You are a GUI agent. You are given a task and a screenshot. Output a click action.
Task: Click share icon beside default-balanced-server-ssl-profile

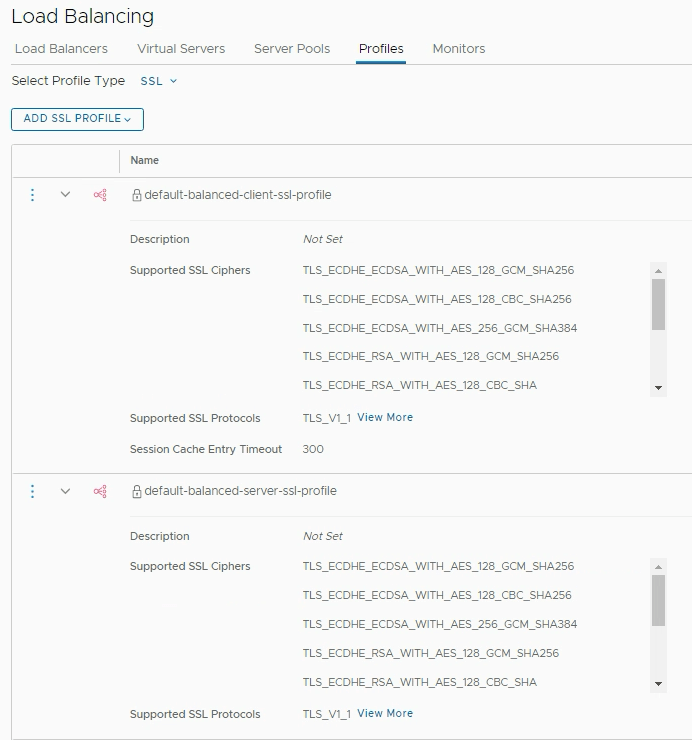tap(100, 491)
